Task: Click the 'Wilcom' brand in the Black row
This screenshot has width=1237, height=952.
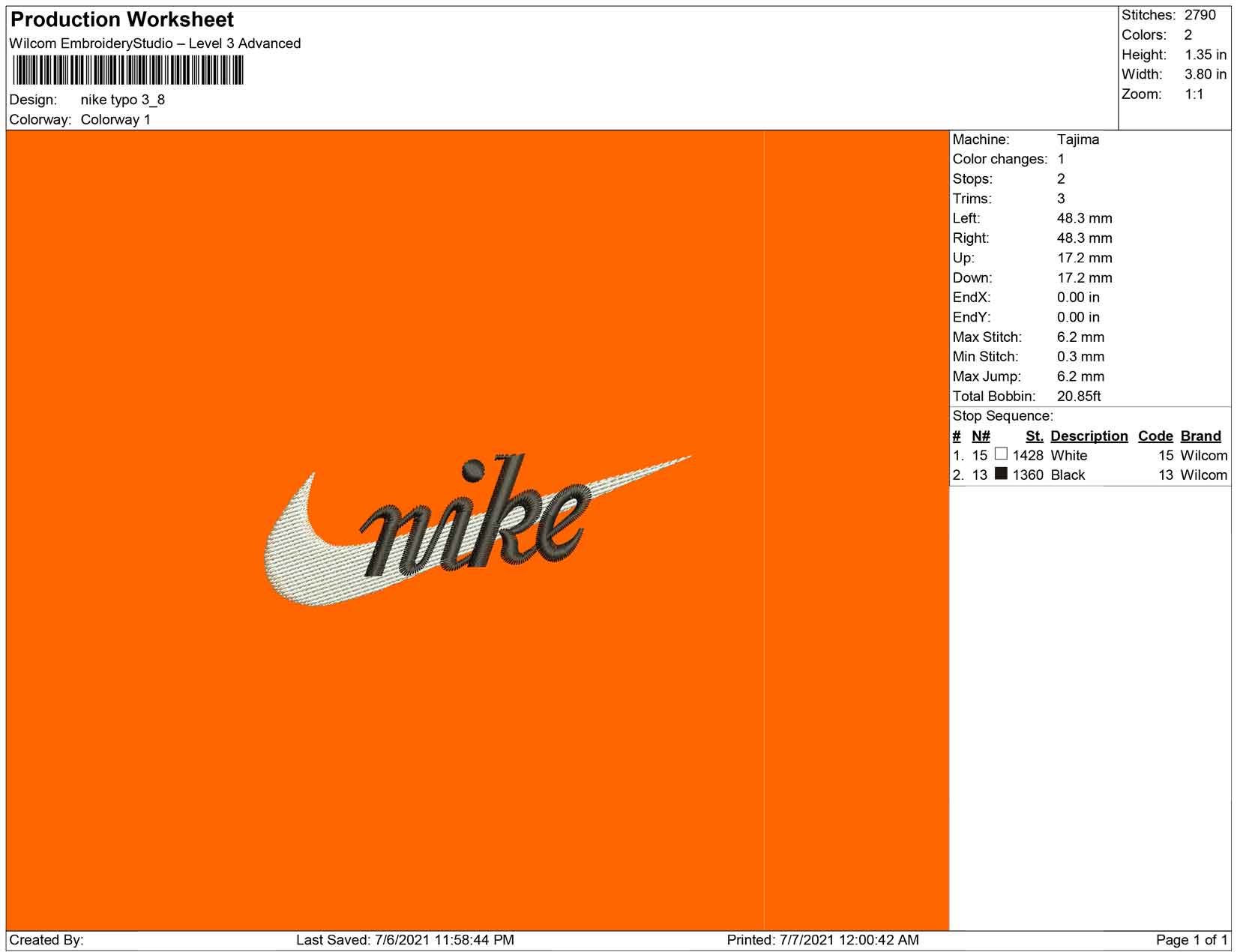Action: click(1204, 475)
